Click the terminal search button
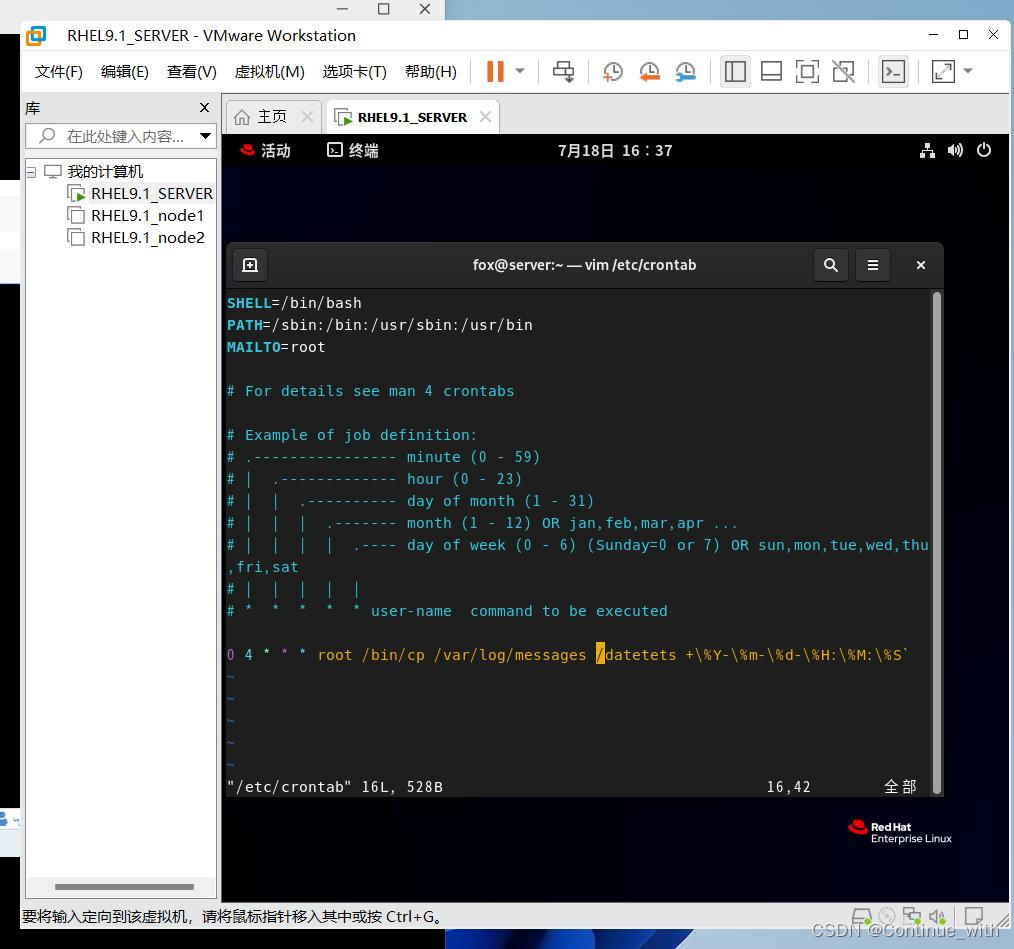Image resolution: width=1014 pixels, height=949 pixels. pyautogui.click(x=830, y=265)
